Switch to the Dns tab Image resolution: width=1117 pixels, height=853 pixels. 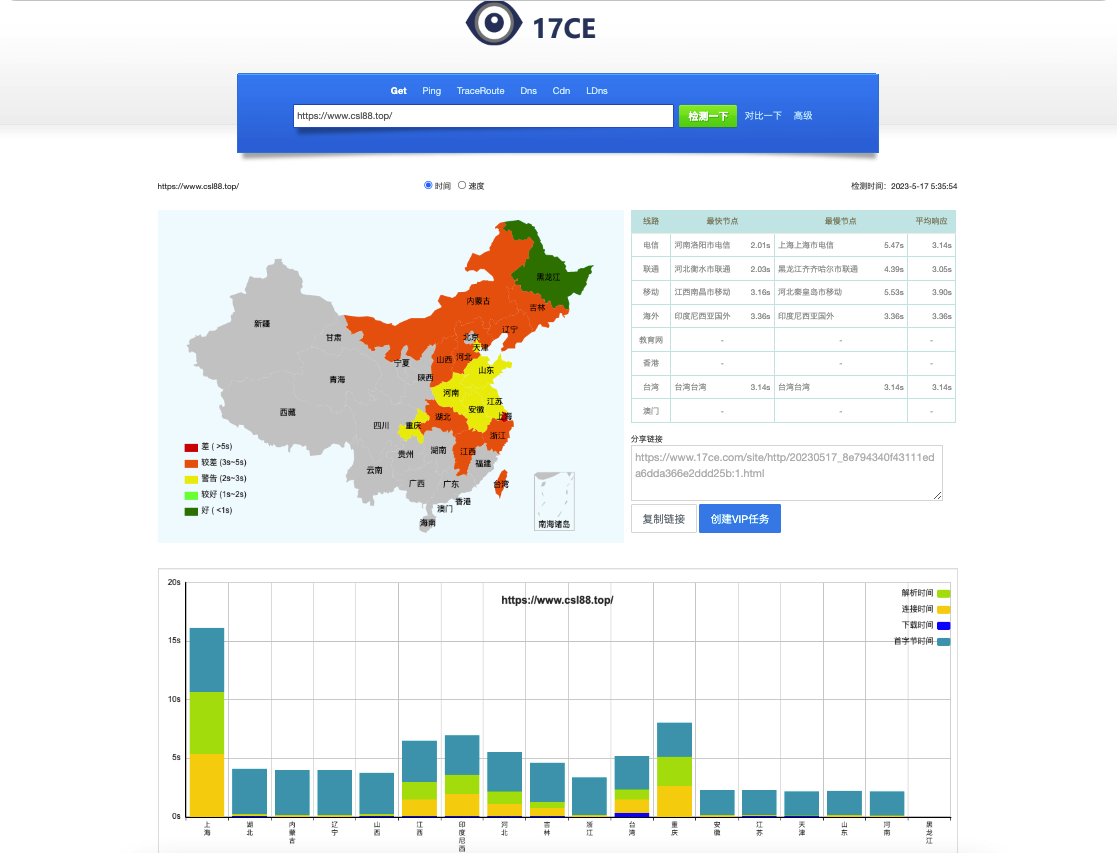[x=528, y=91]
